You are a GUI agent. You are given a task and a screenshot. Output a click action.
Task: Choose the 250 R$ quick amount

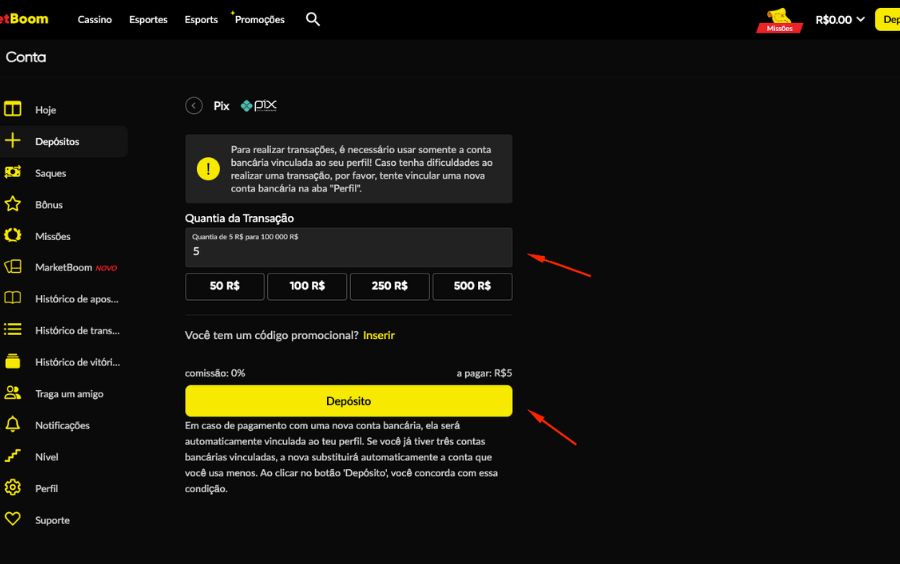tap(389, 286)
